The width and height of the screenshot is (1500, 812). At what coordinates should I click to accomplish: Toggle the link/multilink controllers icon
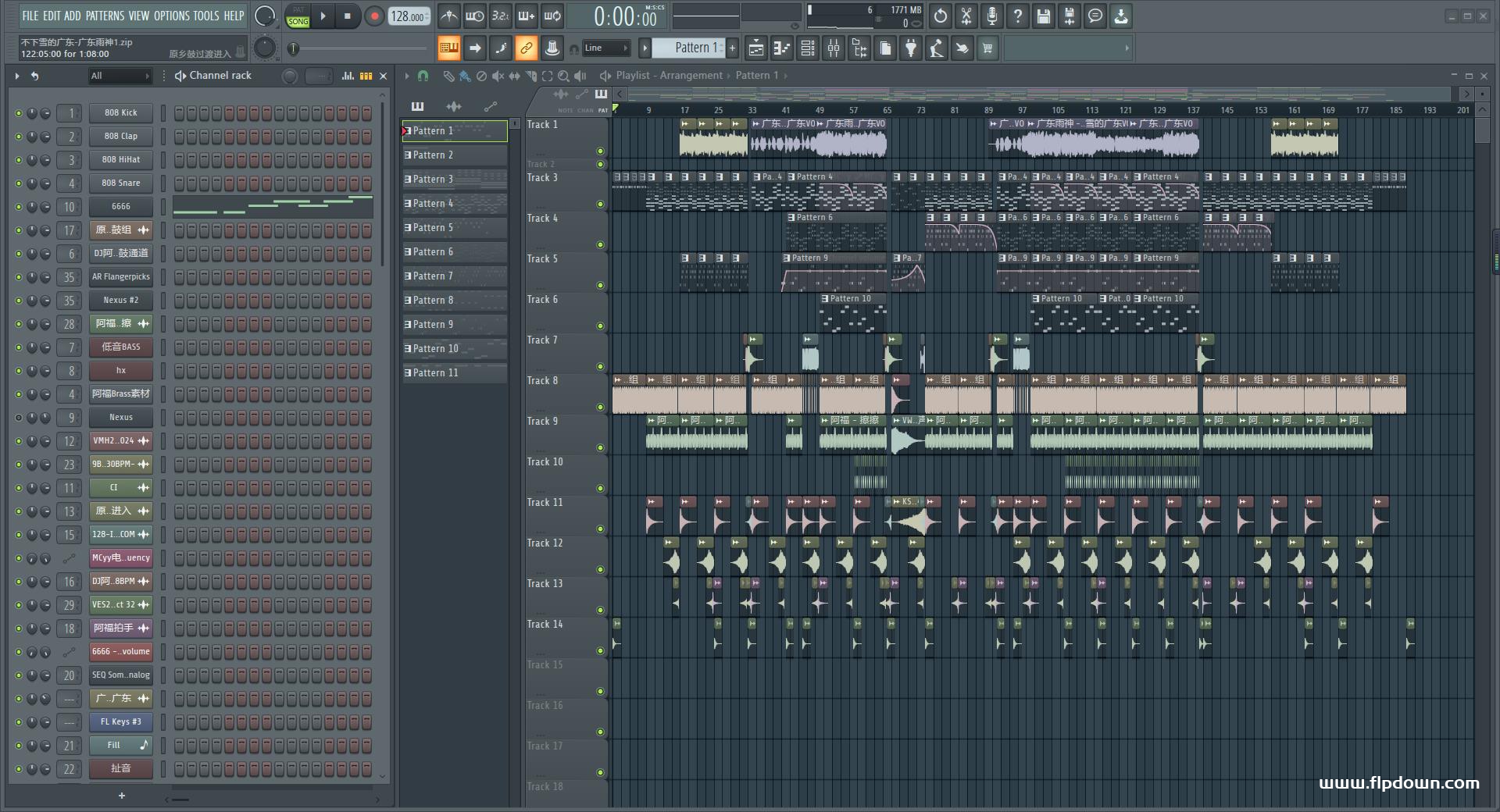[527, 48]
